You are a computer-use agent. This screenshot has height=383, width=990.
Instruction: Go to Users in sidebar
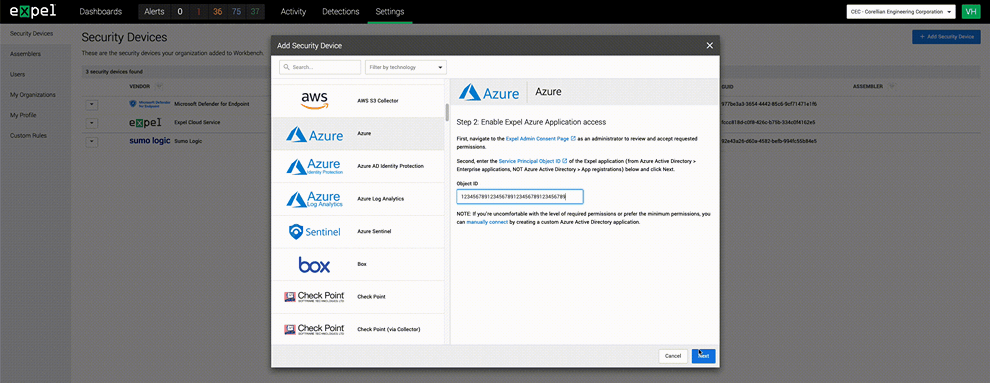(18, 74)
